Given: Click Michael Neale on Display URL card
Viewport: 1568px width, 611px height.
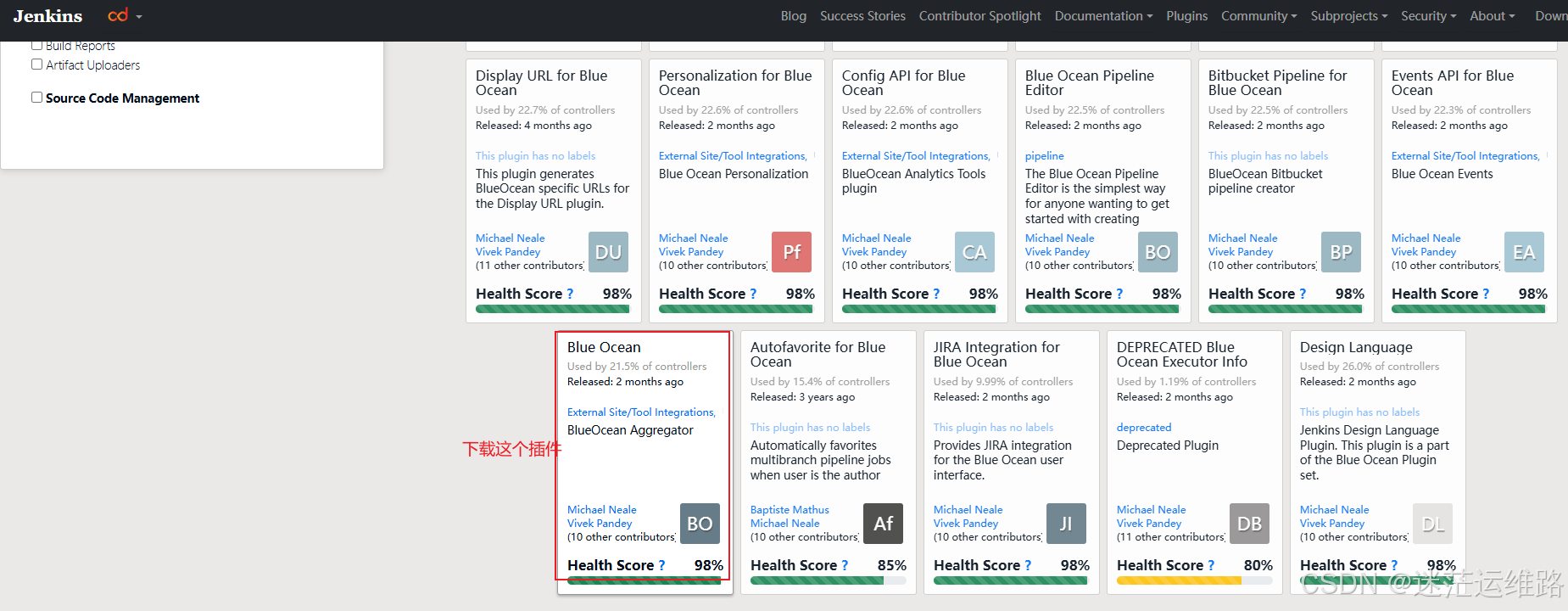Looking at the screenshot, I should [x=510, y=238].
